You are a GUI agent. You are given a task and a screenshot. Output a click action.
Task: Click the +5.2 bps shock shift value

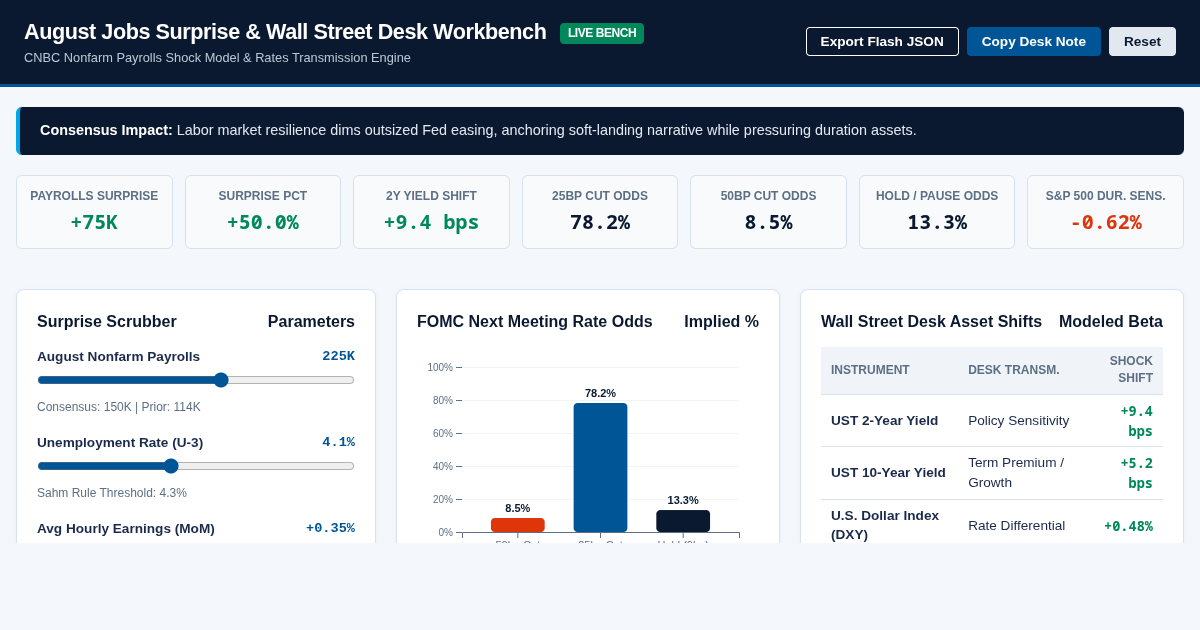coord(1137,473)
